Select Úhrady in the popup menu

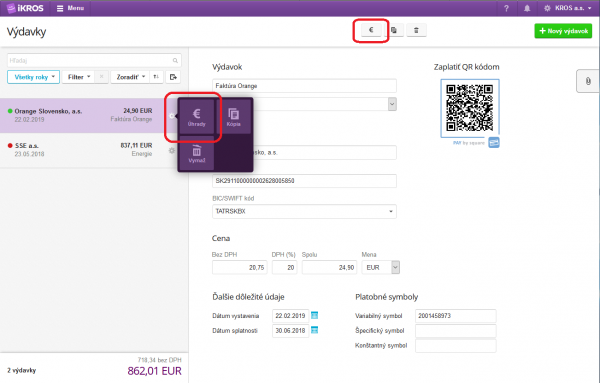[196, 117]
